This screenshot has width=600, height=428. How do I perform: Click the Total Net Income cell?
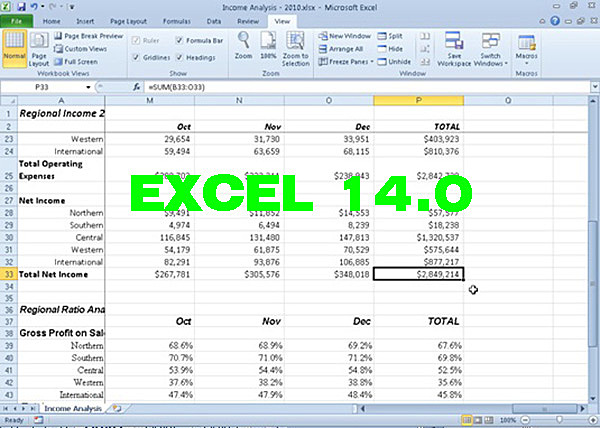point(61,274)
